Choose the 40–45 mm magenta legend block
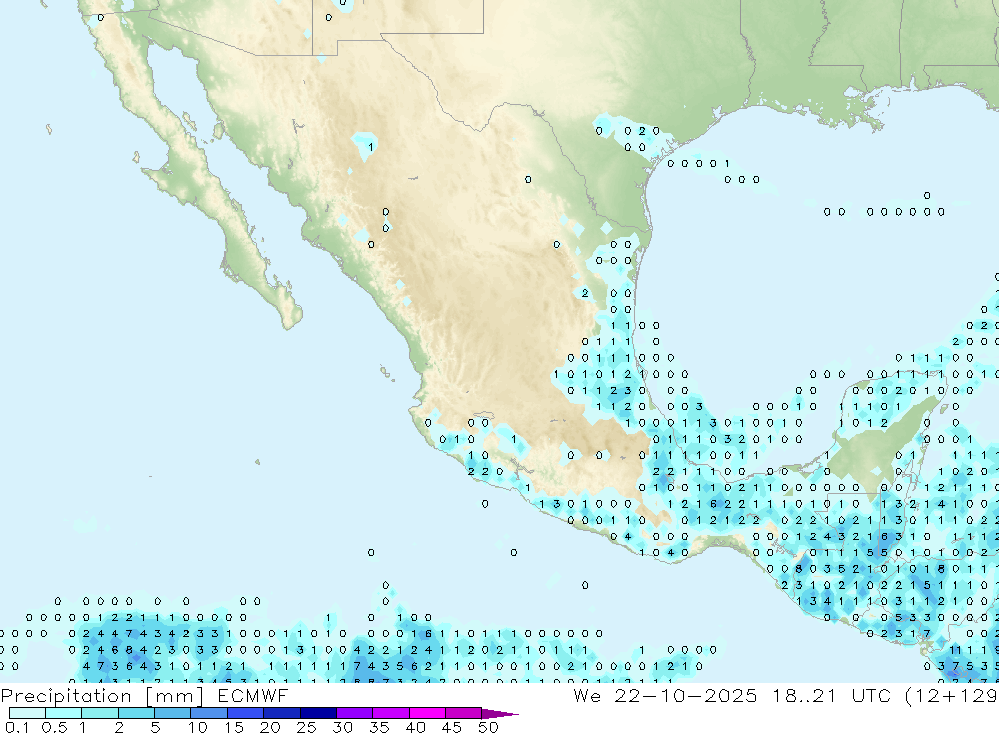Viewport: 1000px width, 733px height. point(427,713)
